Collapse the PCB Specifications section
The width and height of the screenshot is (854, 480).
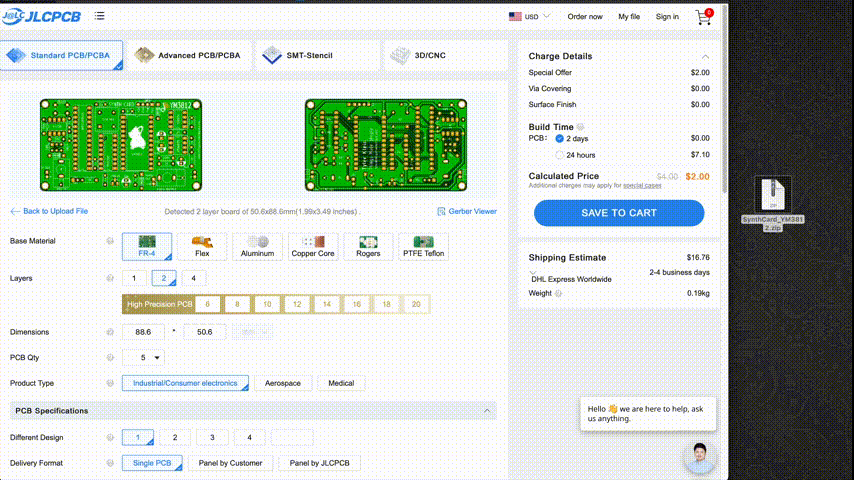[487, 411]
